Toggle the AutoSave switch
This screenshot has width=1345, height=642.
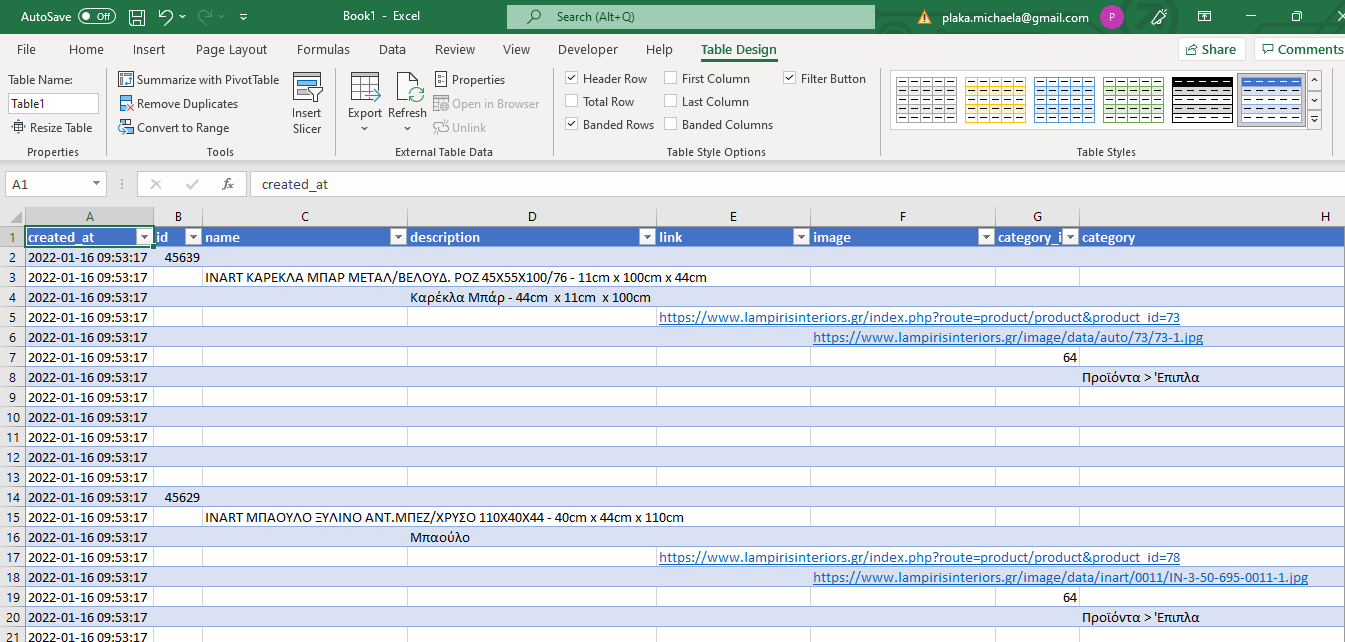(x=97, y=17)
